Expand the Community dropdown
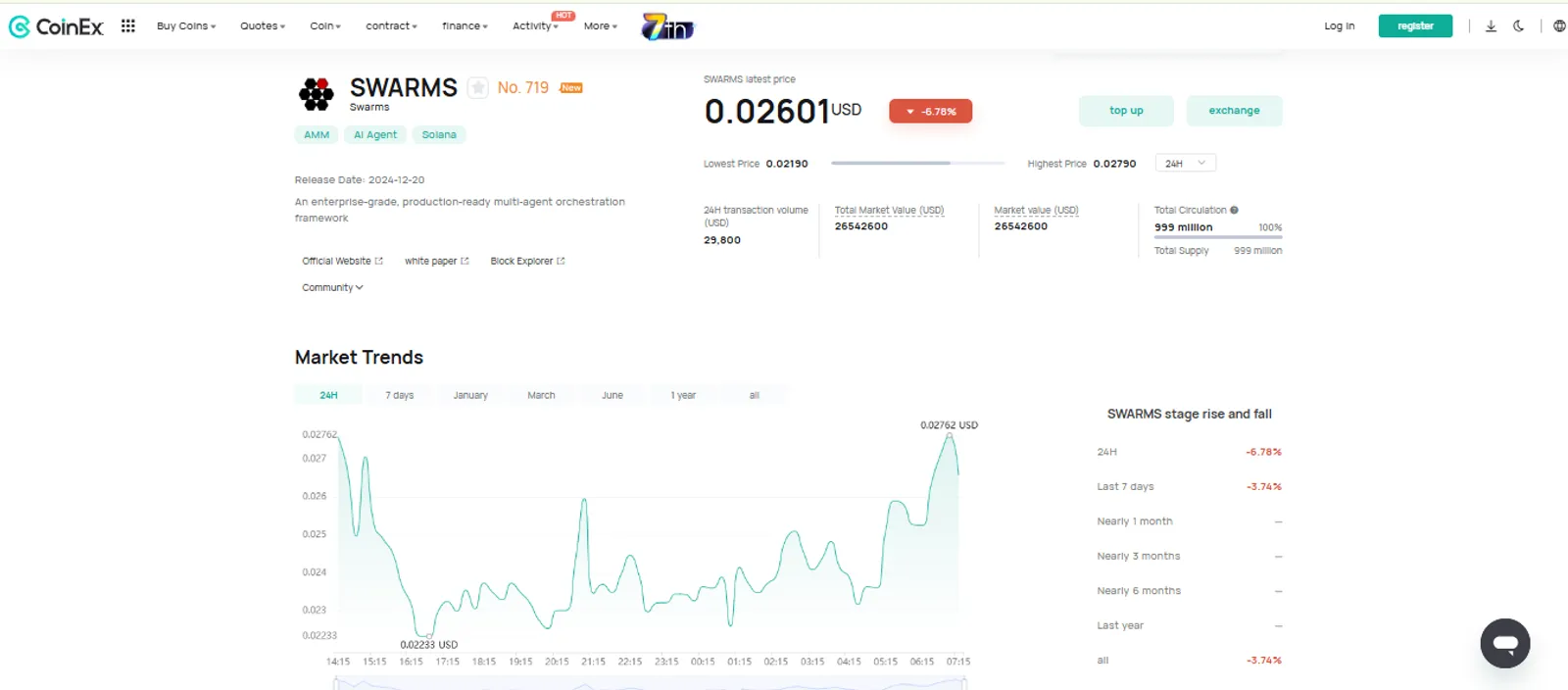 pos(332,287)
